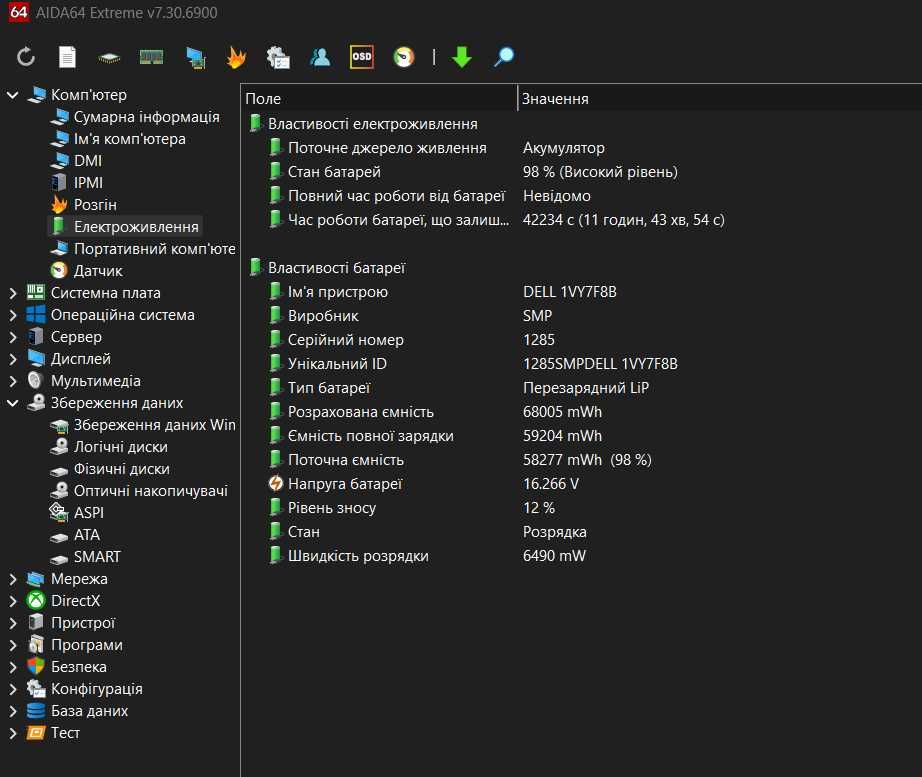Select Оптичні накопичувачі tree item
The height and width of the screenshot is (777, 922).
[151, 491]
